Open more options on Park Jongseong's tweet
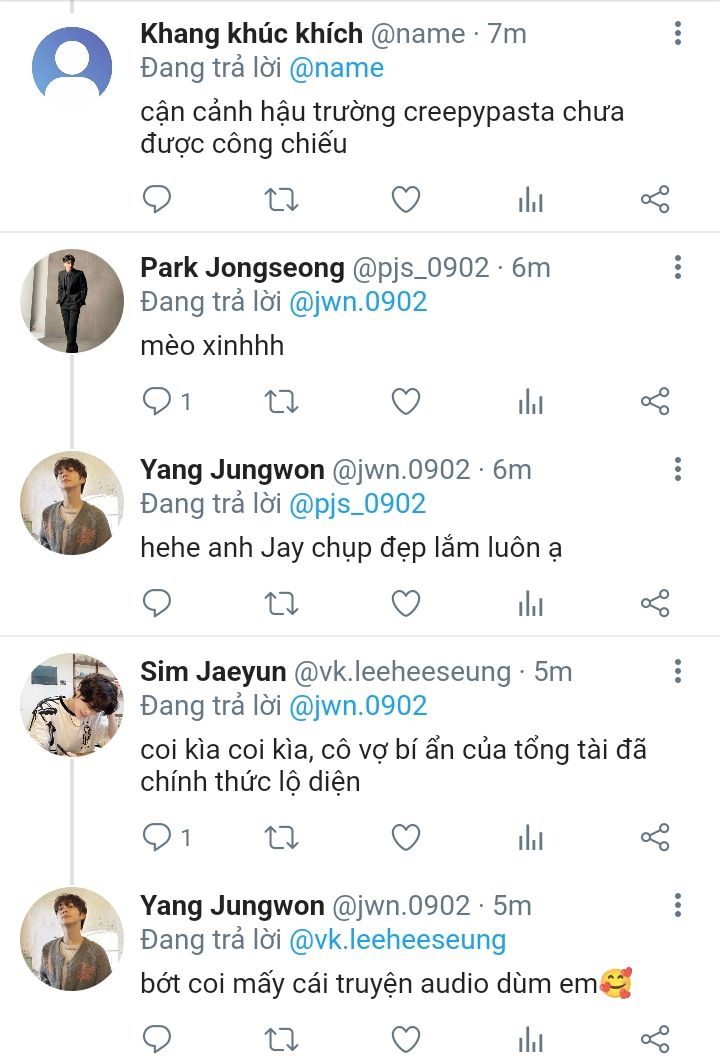This screenshot has width=720, height=1058. (x=678, y=268)
